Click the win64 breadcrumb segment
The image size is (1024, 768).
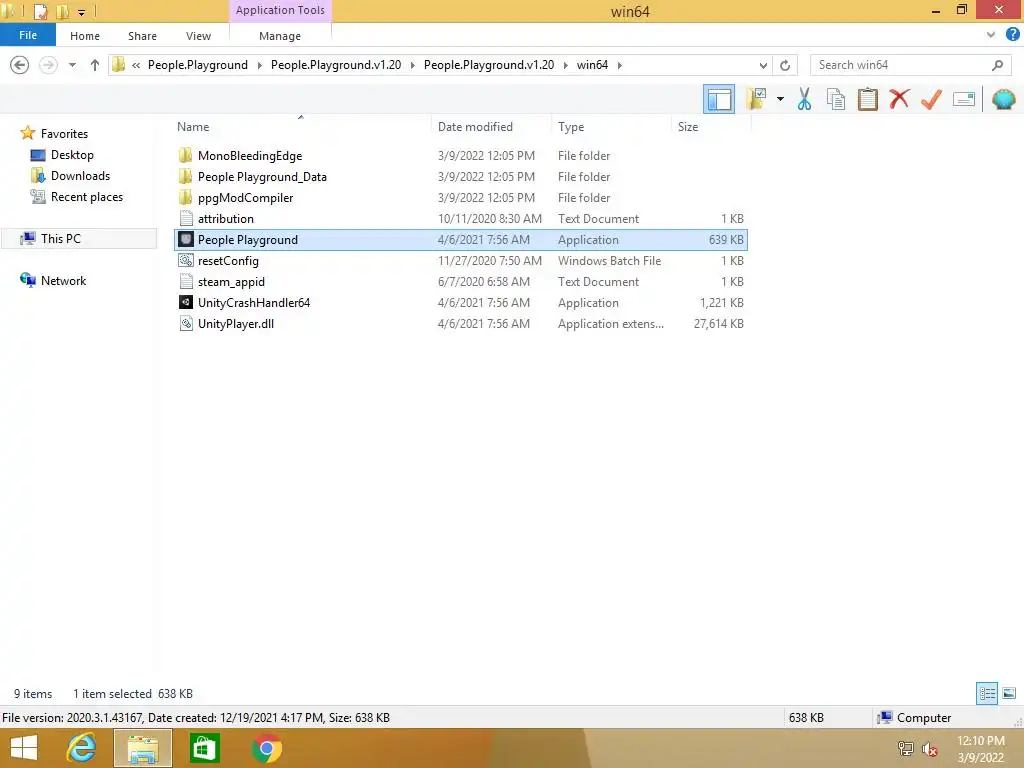[592, 65]
